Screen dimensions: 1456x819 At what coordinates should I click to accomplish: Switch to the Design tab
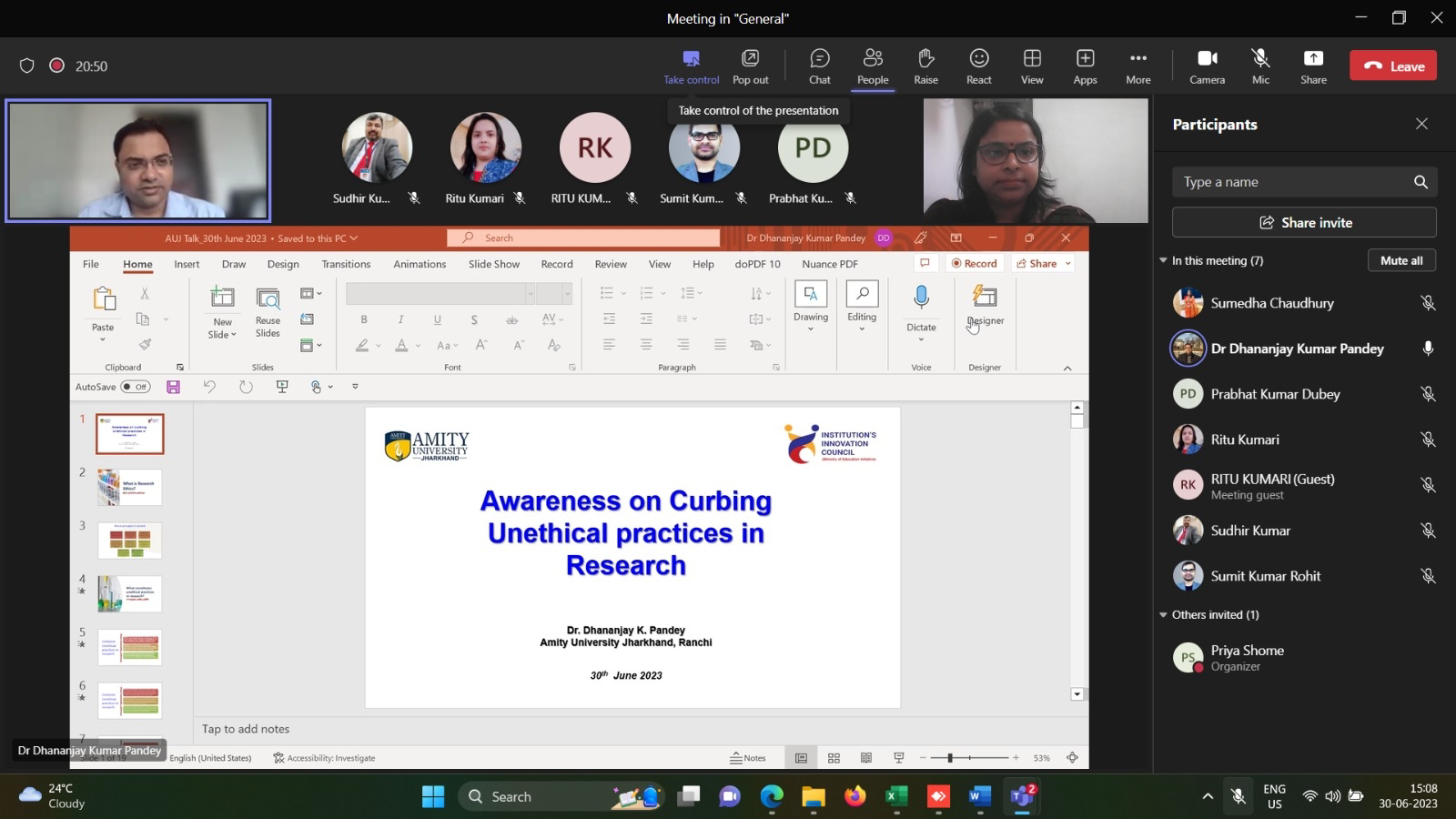[x=283, y=264]
